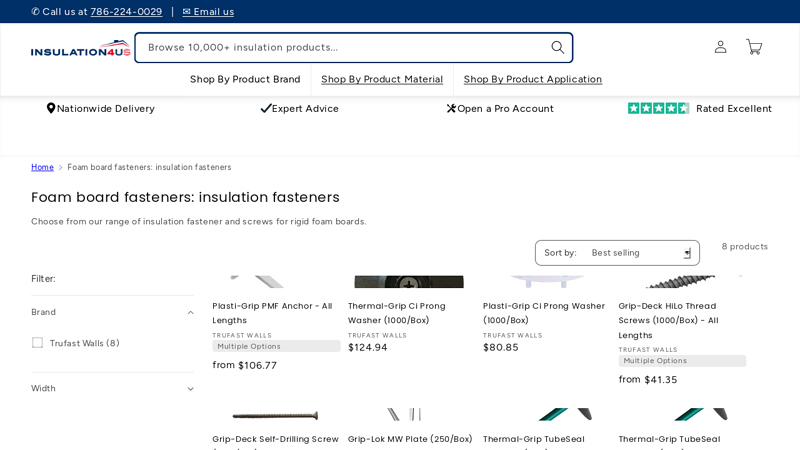The width and height of the screenshot is (800, 450).
Task: Open Shop By Product Brand menu
Action: coord(245,79)
